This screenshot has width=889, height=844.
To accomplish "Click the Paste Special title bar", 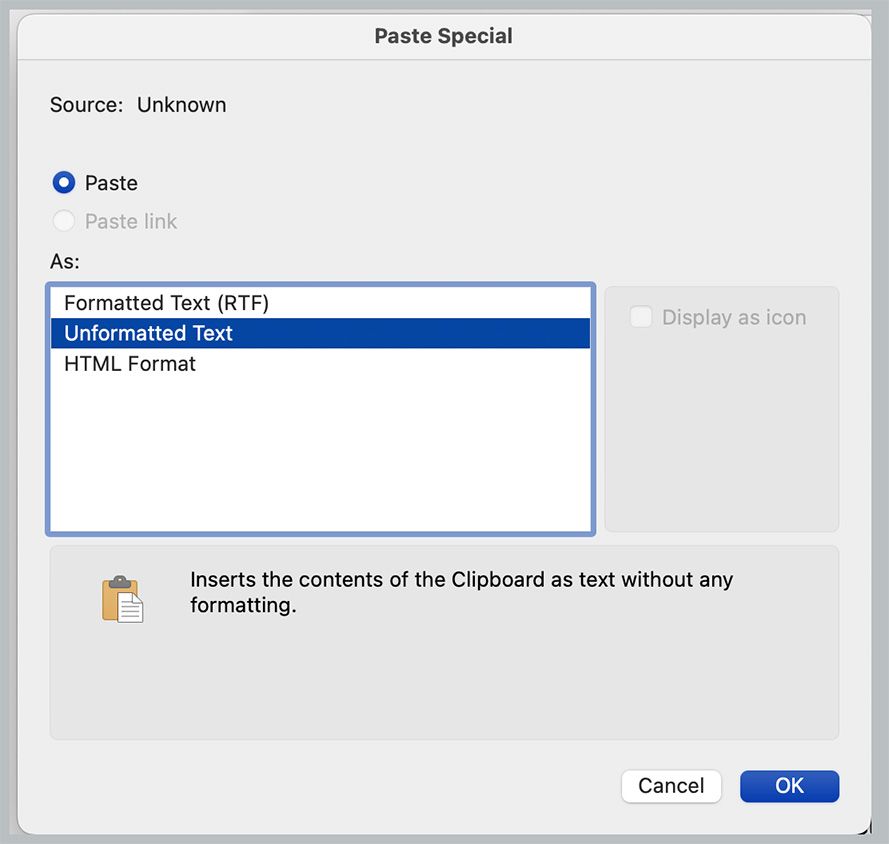I will [443, 35].
